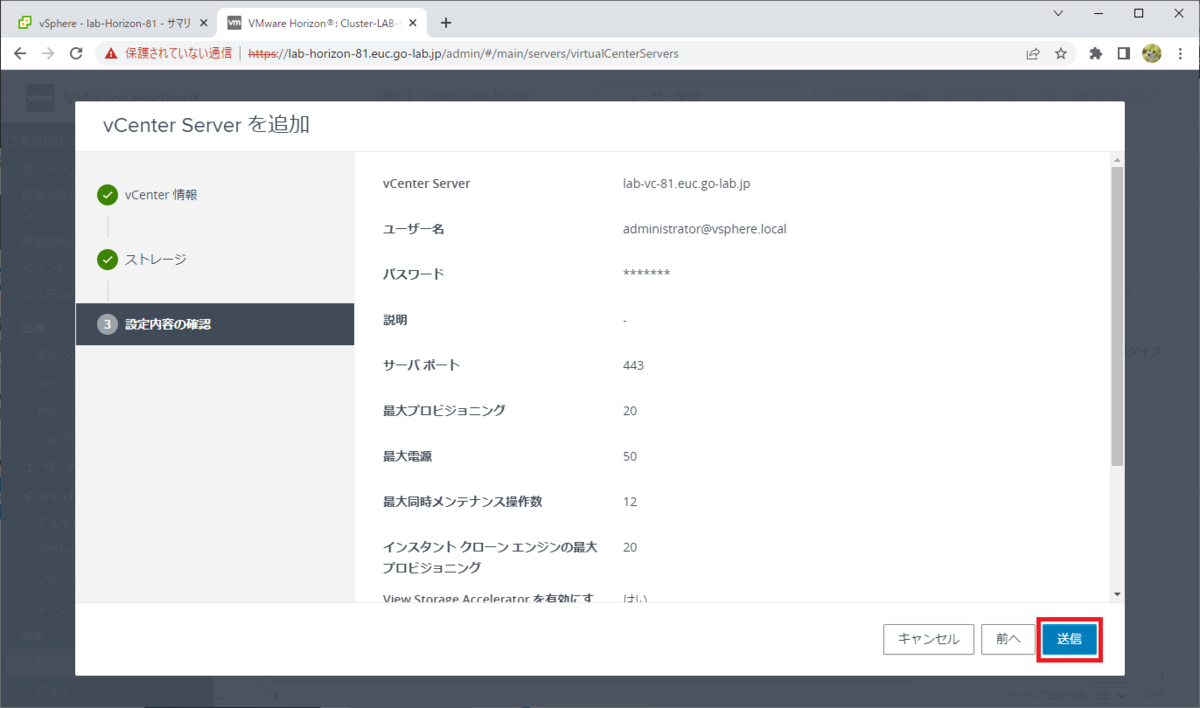Viewport: 1200px width, 708px height.
Task: Toggle the browser side panel icon
Action: tap(1124, 54)
